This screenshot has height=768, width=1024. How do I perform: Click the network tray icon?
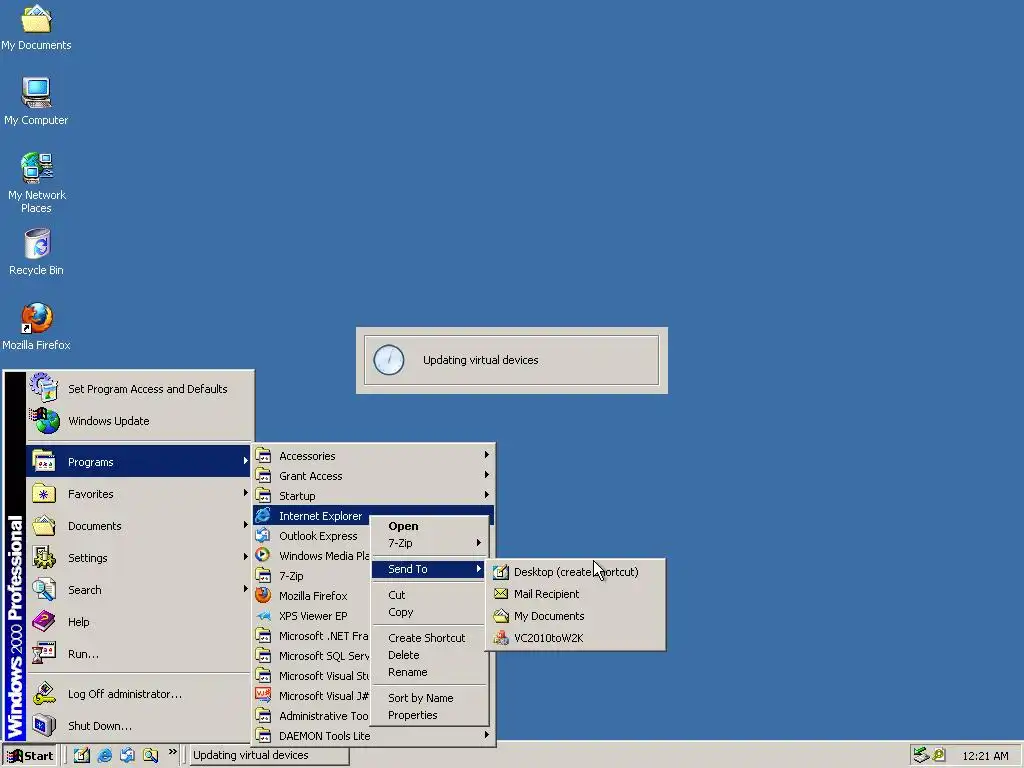pyautogui.click(x=921, y=755)
